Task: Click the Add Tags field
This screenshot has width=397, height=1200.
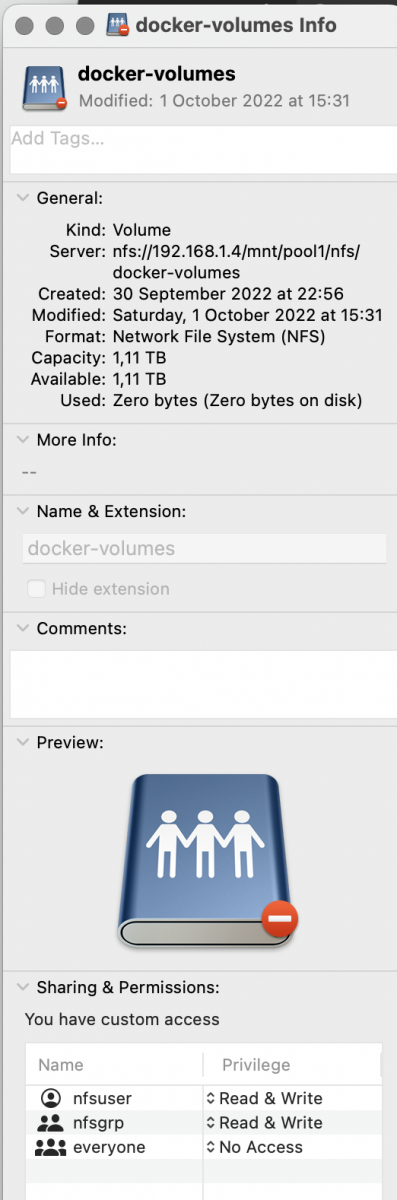Action: (x=198, y=150)
